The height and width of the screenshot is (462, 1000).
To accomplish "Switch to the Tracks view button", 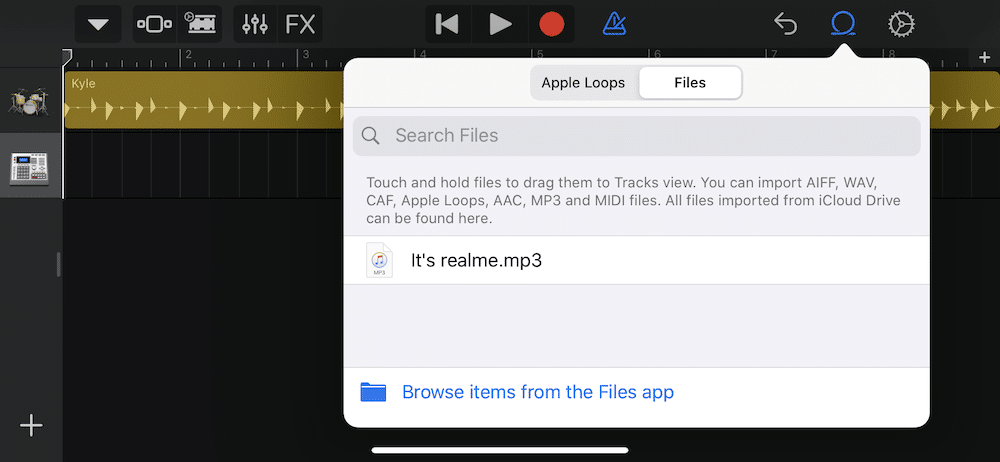I will (153, 24).
